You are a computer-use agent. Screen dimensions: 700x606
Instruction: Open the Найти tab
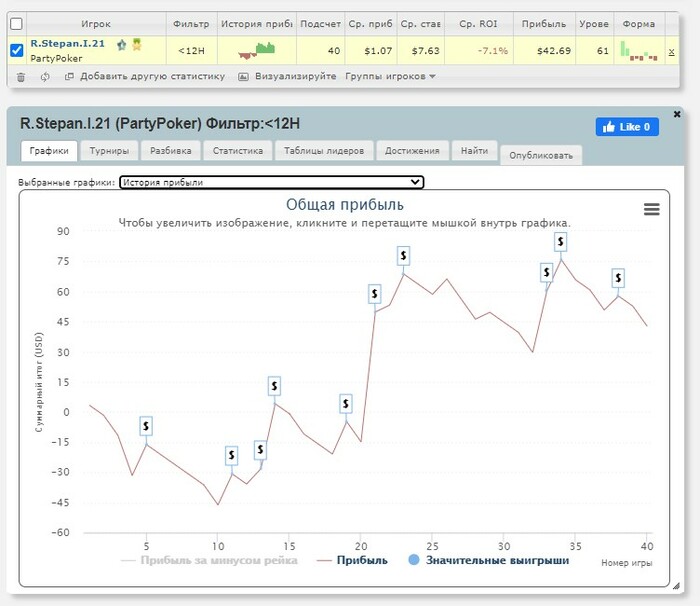pyautogui.click(x=474, y=150)
